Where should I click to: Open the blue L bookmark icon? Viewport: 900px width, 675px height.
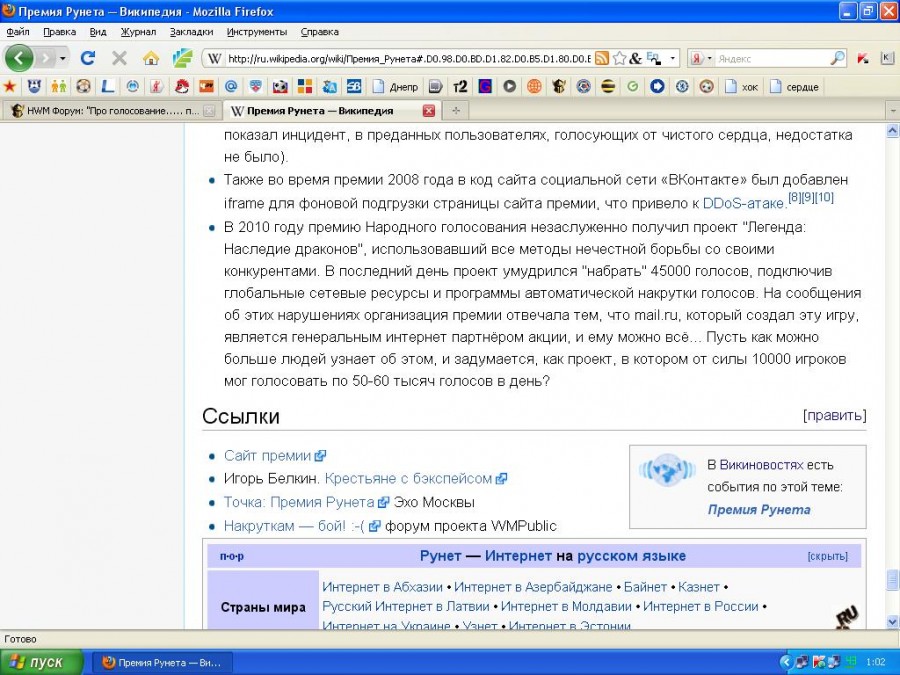pyautogui.click(x=108, y=87)
